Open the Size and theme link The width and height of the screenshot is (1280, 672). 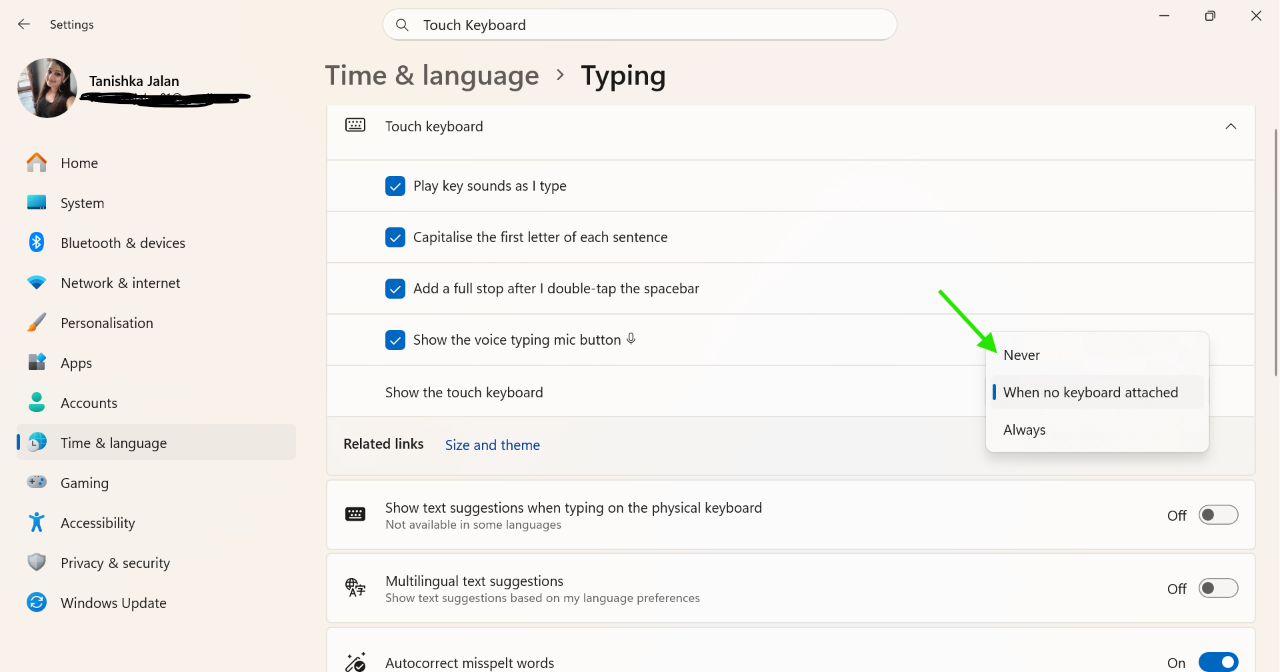492,445
